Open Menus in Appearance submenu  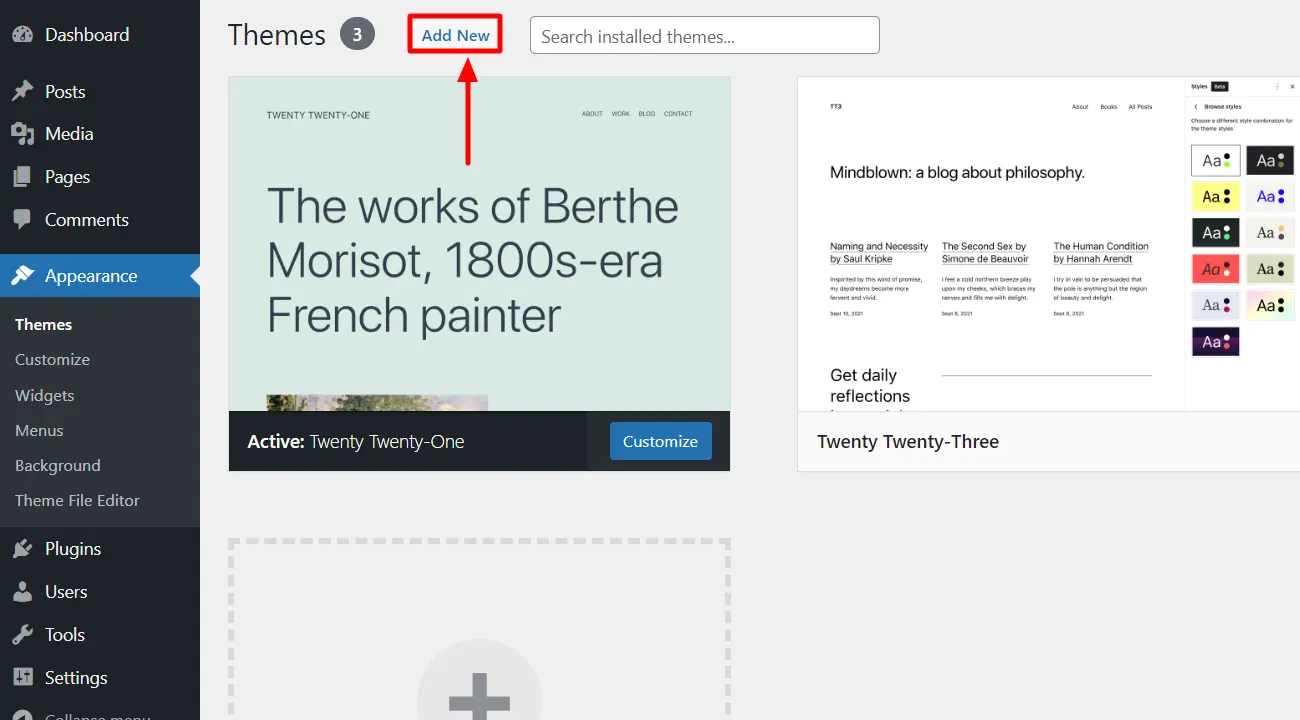[39, 431]
